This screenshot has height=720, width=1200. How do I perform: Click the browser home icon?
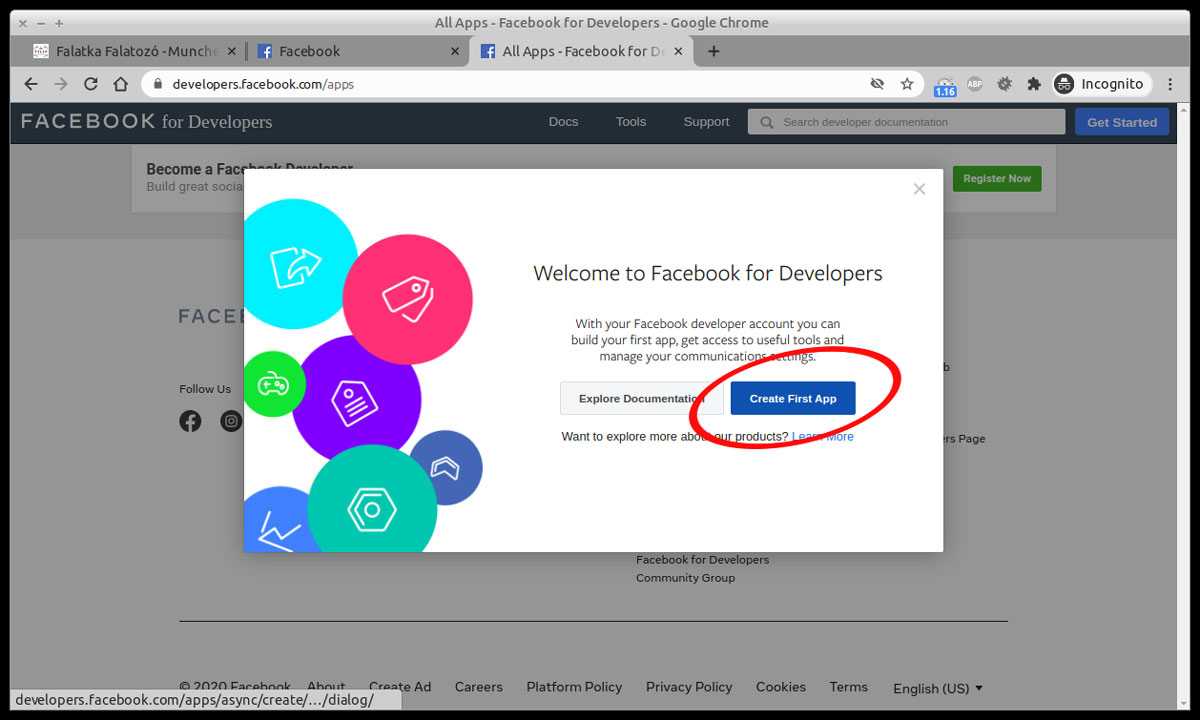pos(121,84)
